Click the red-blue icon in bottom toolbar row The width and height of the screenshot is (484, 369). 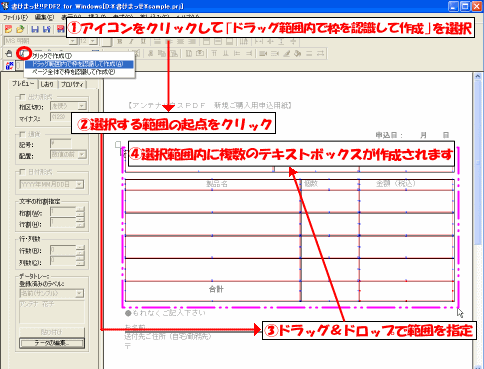coord(9,65)
